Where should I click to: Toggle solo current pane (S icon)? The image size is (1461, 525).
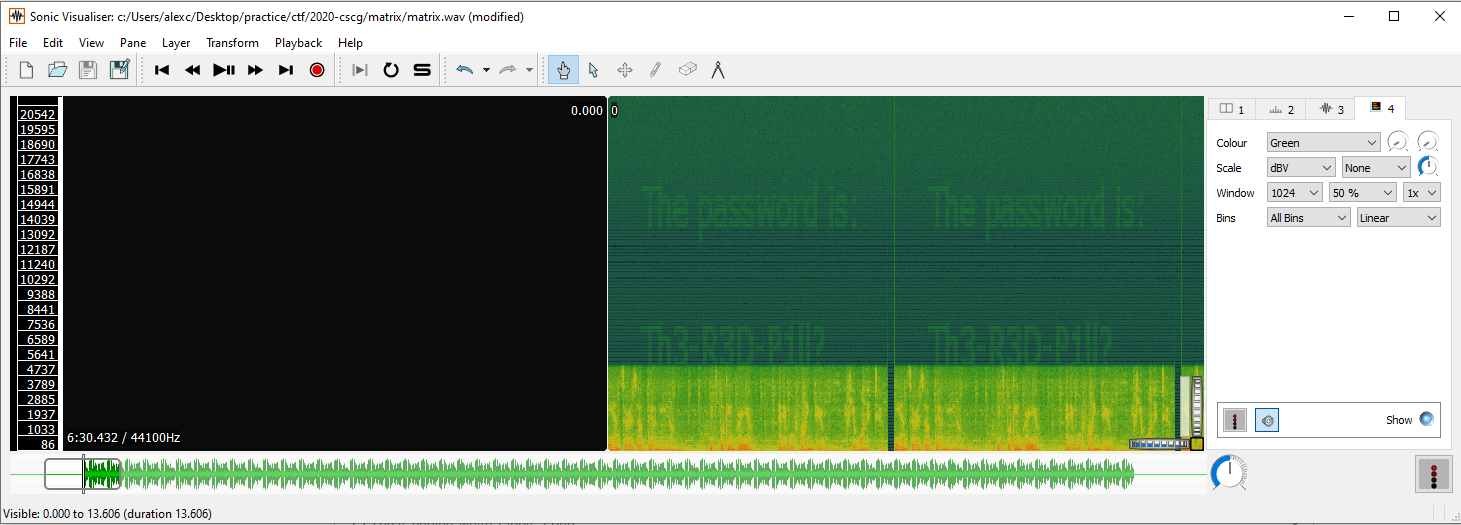click(422, 70)
